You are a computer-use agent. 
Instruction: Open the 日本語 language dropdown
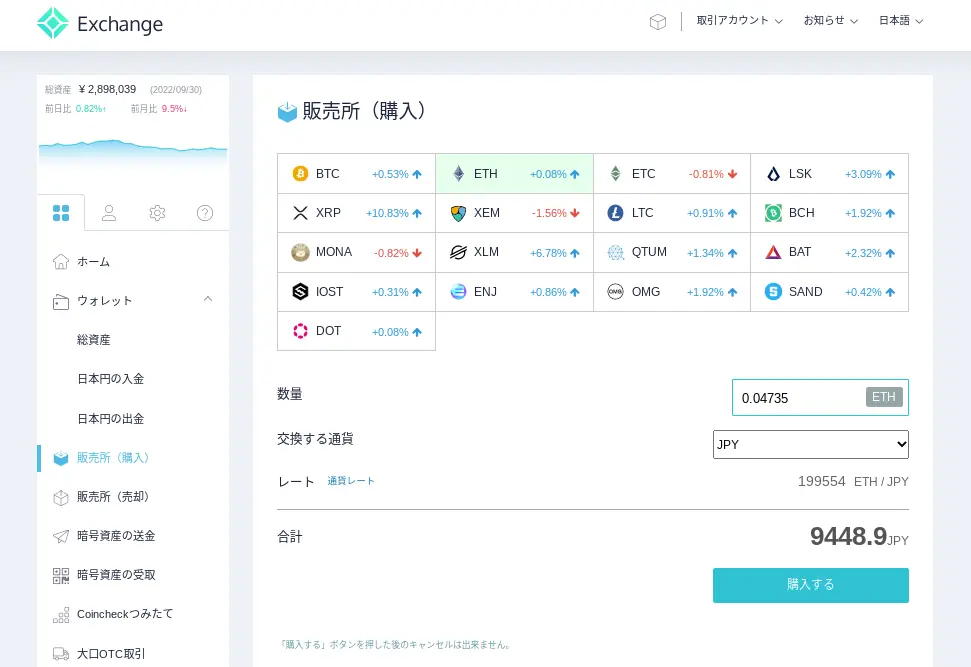coord(901,20)
